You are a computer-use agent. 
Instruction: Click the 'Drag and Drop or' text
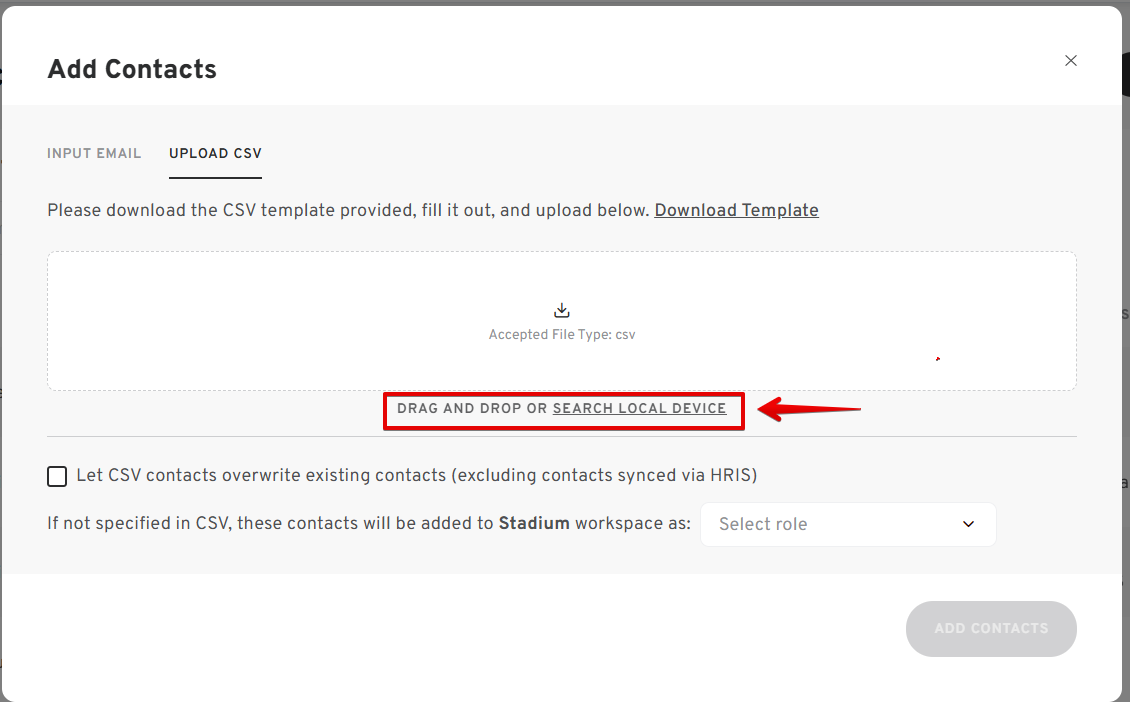point(472,409)
